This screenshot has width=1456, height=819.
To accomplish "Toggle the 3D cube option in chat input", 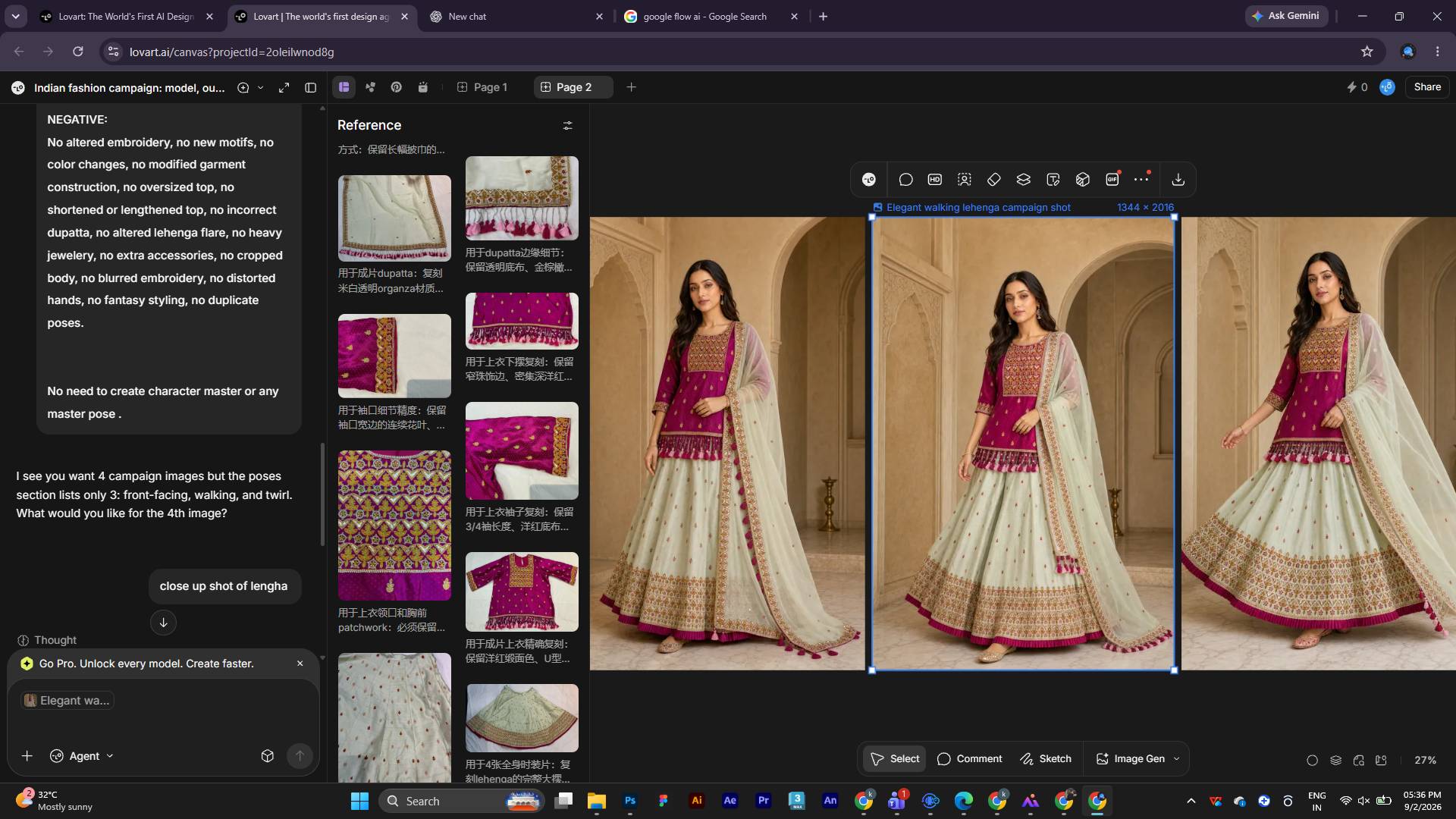I will click(x=268, y=756).
